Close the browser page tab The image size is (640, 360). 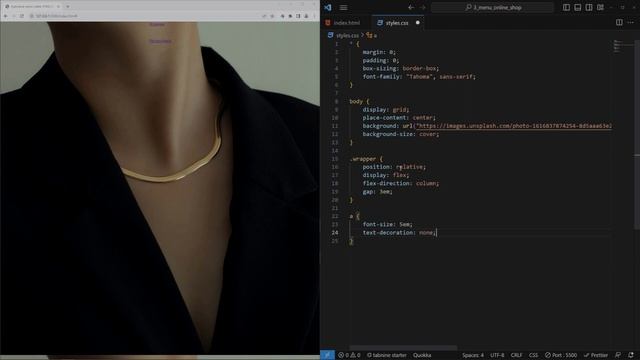[x=58, y=7]
